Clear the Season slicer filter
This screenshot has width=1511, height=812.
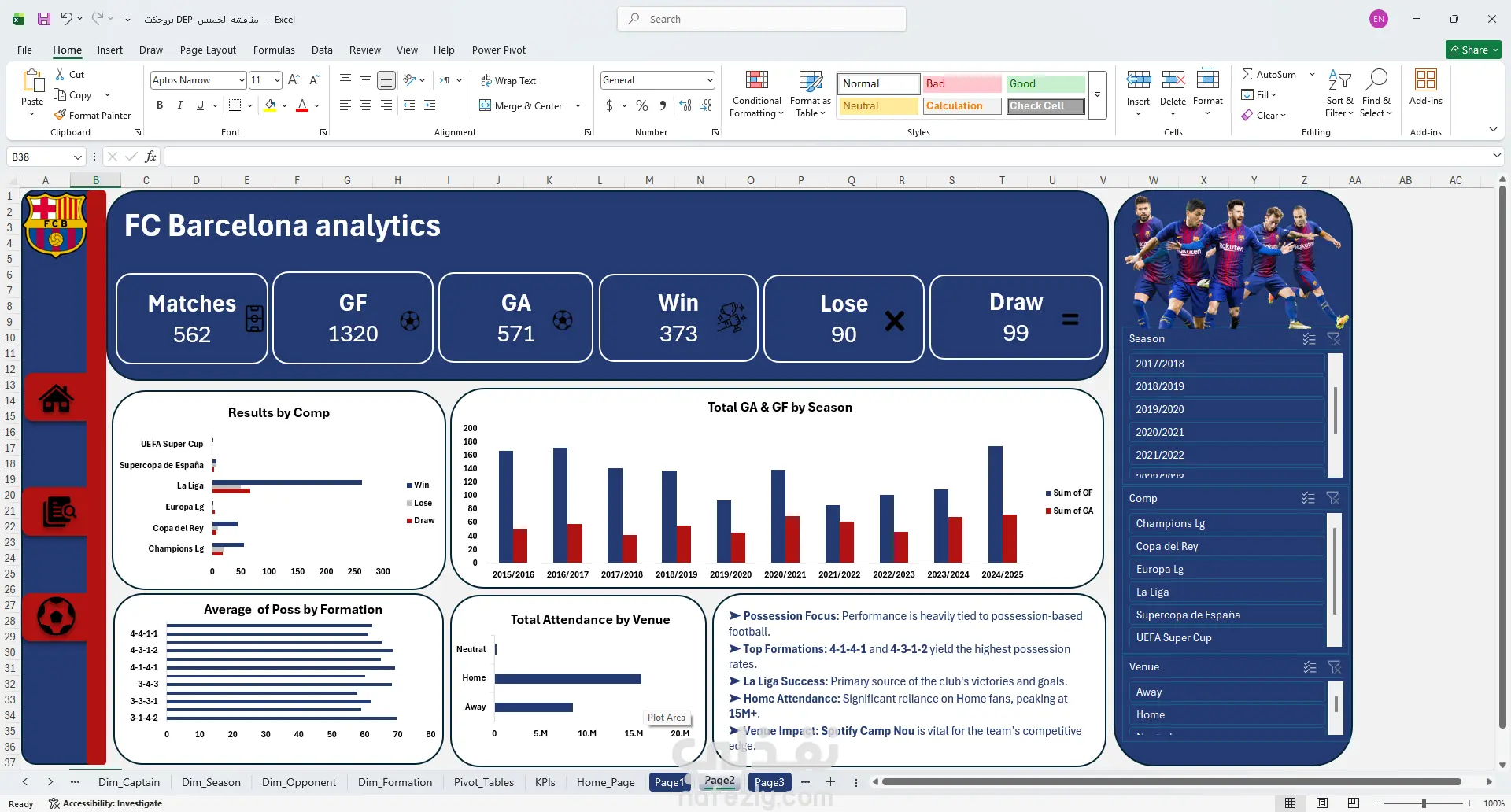[1334, 339]
